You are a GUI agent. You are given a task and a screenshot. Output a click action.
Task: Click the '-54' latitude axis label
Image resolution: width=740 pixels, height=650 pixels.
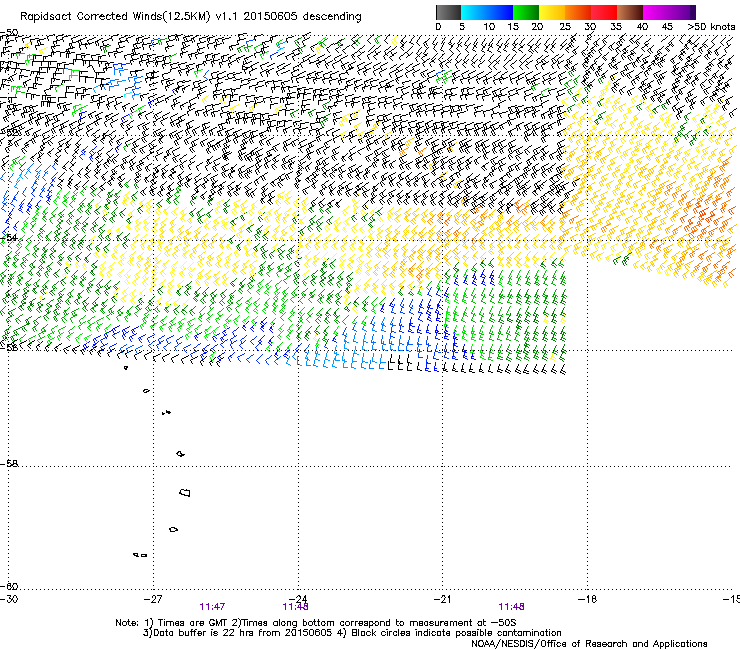pos(9,237)
